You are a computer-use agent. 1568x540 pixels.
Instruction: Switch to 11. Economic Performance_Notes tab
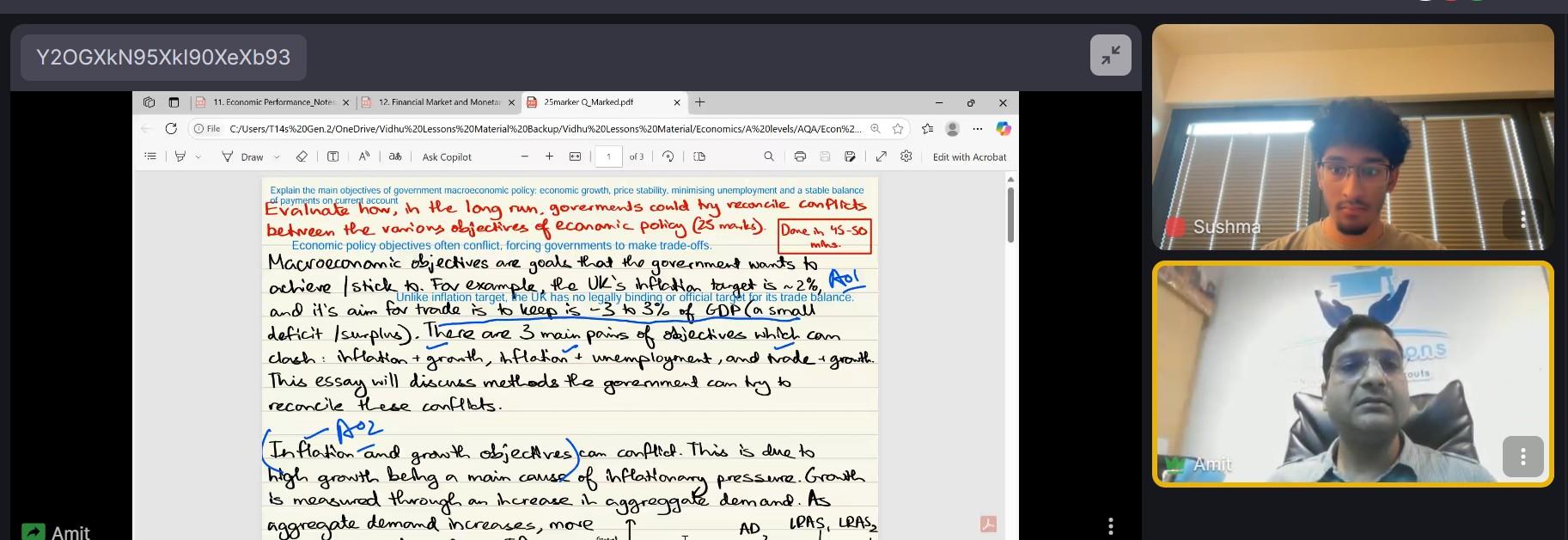pyautogui.click(x=272, y=102)
